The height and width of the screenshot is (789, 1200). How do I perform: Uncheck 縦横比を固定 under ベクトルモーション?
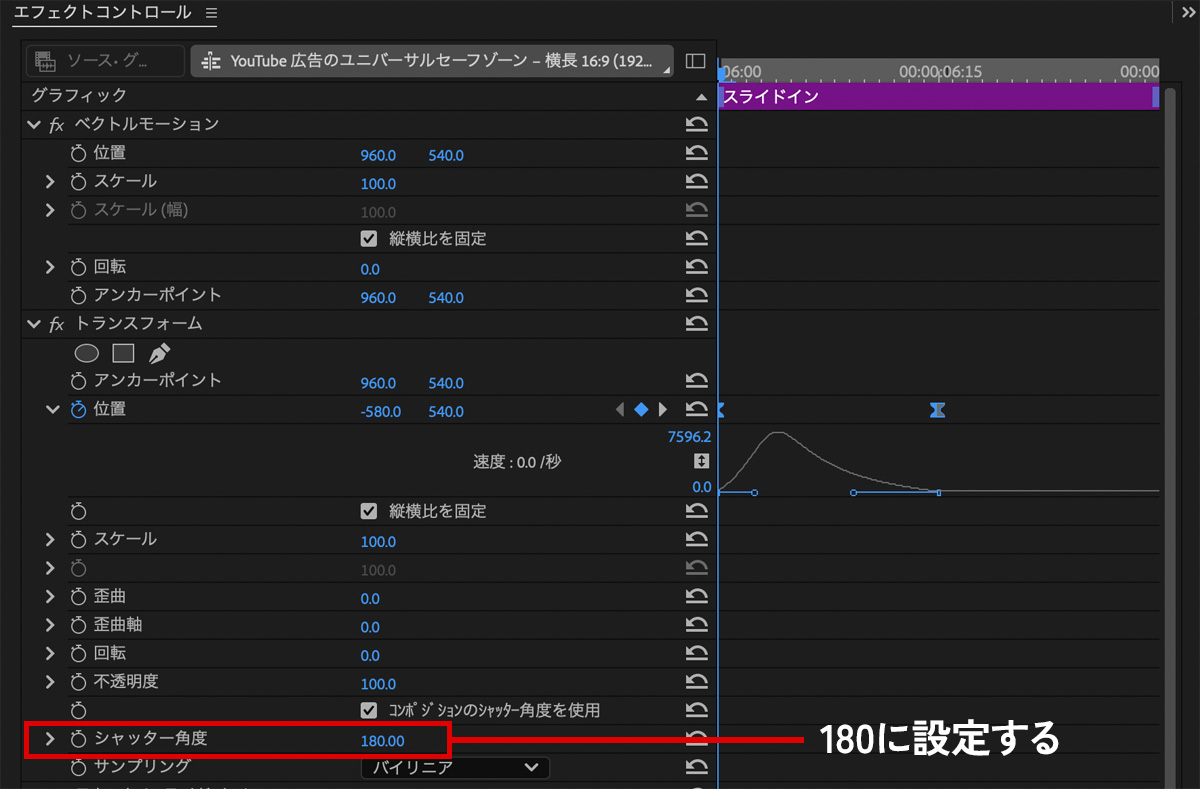(x=369, y=240)
